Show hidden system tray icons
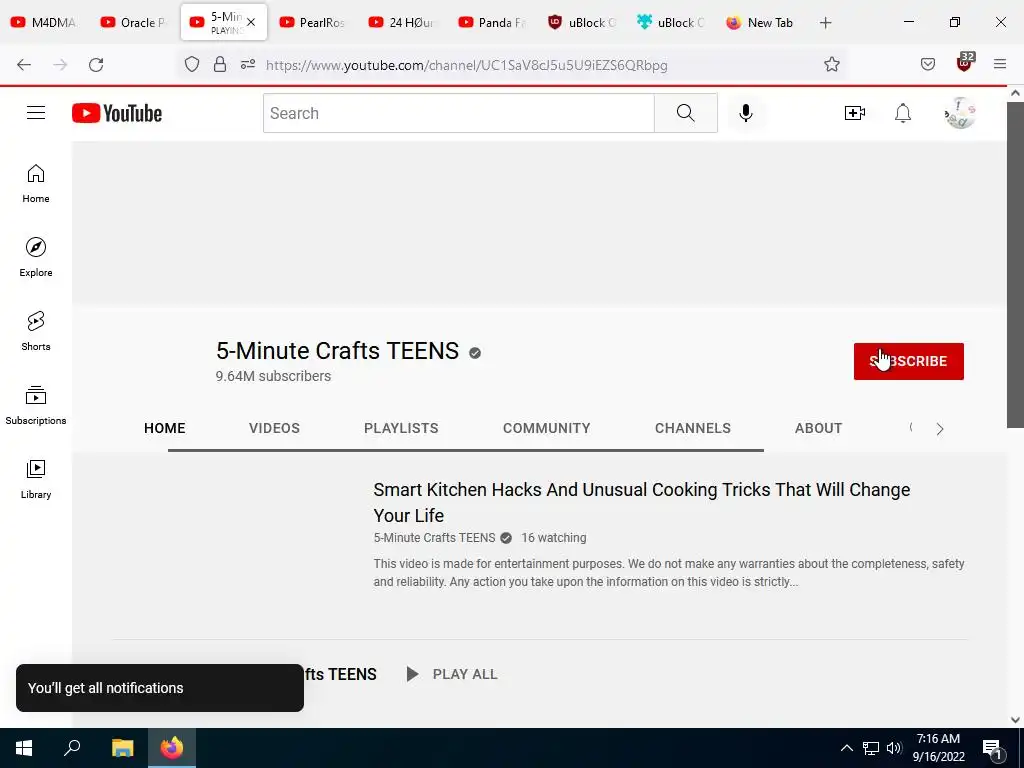 [846, 748]
